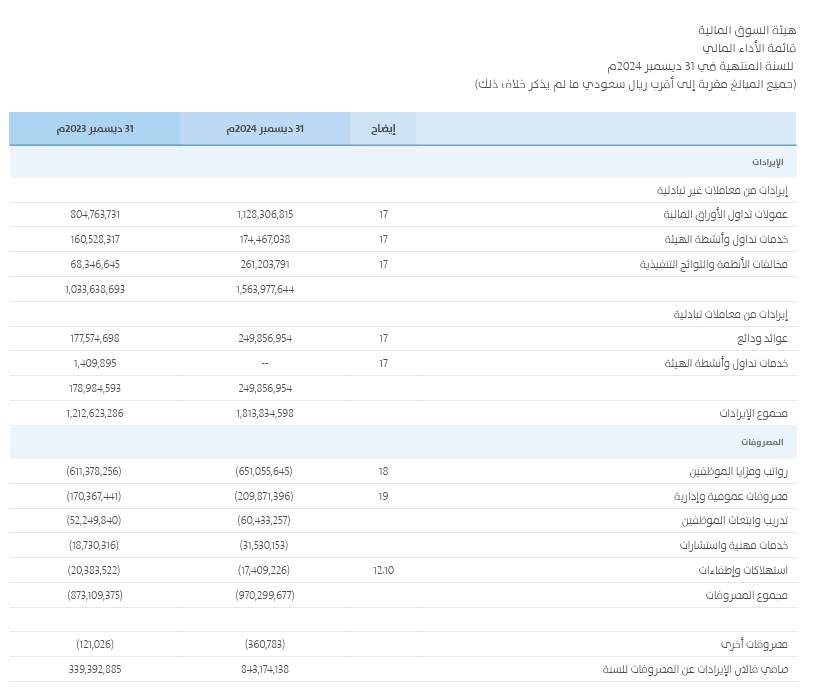Viewport: 831px width, 695px height.
Task: Select row label مجموع الإيرادات
Action: click(x=753, y=414)
